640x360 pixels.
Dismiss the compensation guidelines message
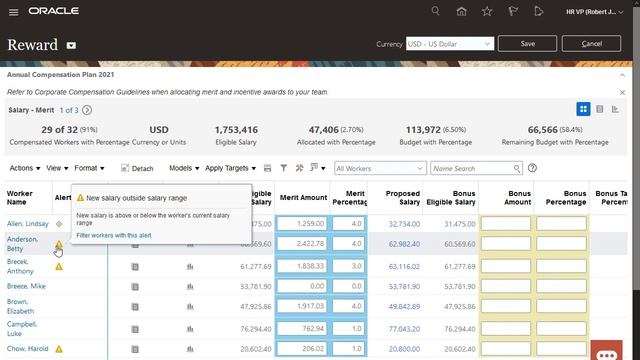pyautogui.click(x=622, y=93)
